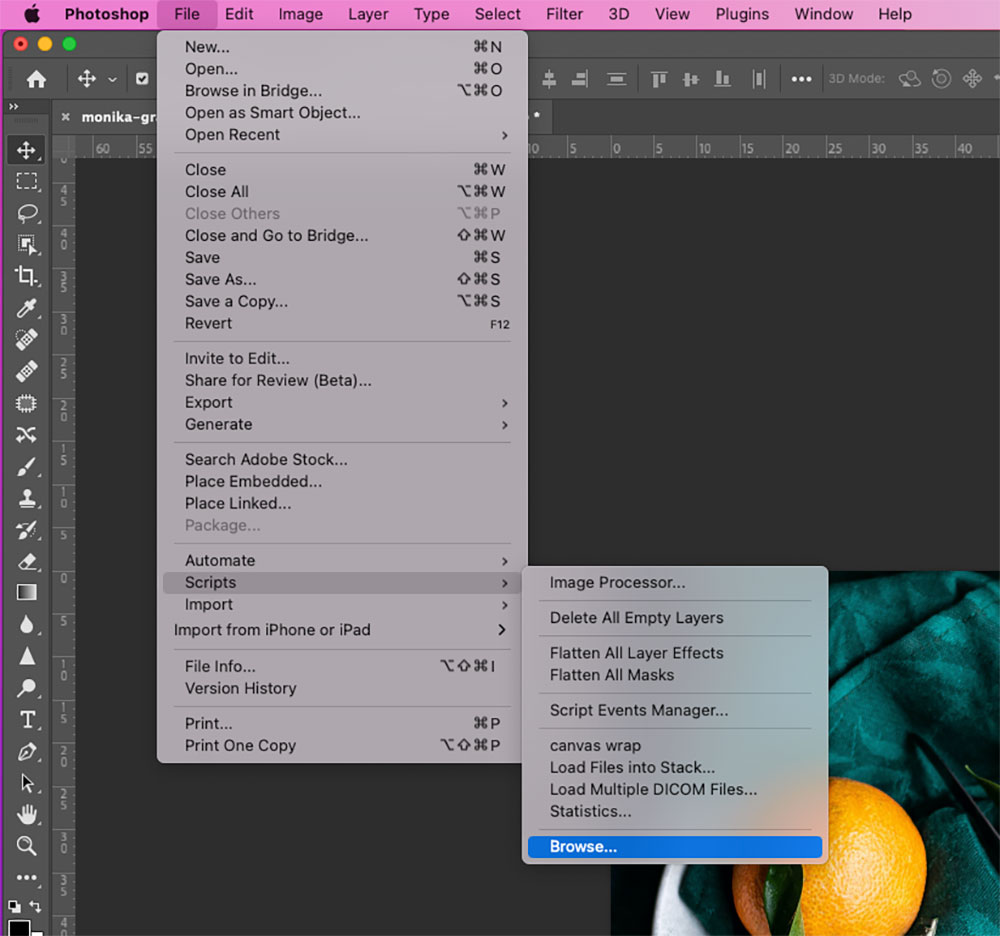The image size is (1000, 936).
Task: Select the Pen tool
Action: tap(26, 752)
